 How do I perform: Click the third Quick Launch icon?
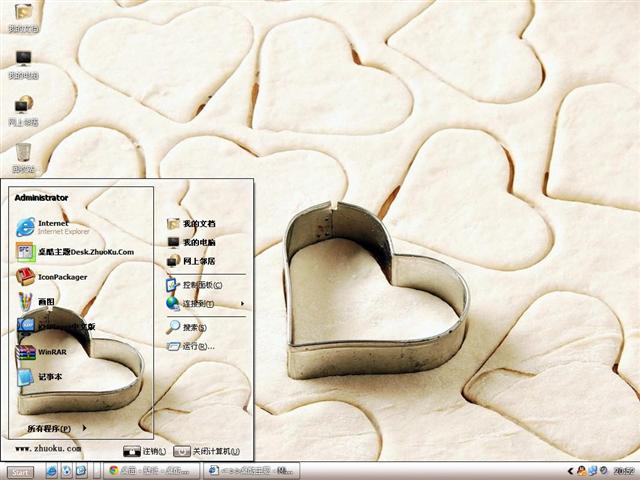(x=81, y=471)
